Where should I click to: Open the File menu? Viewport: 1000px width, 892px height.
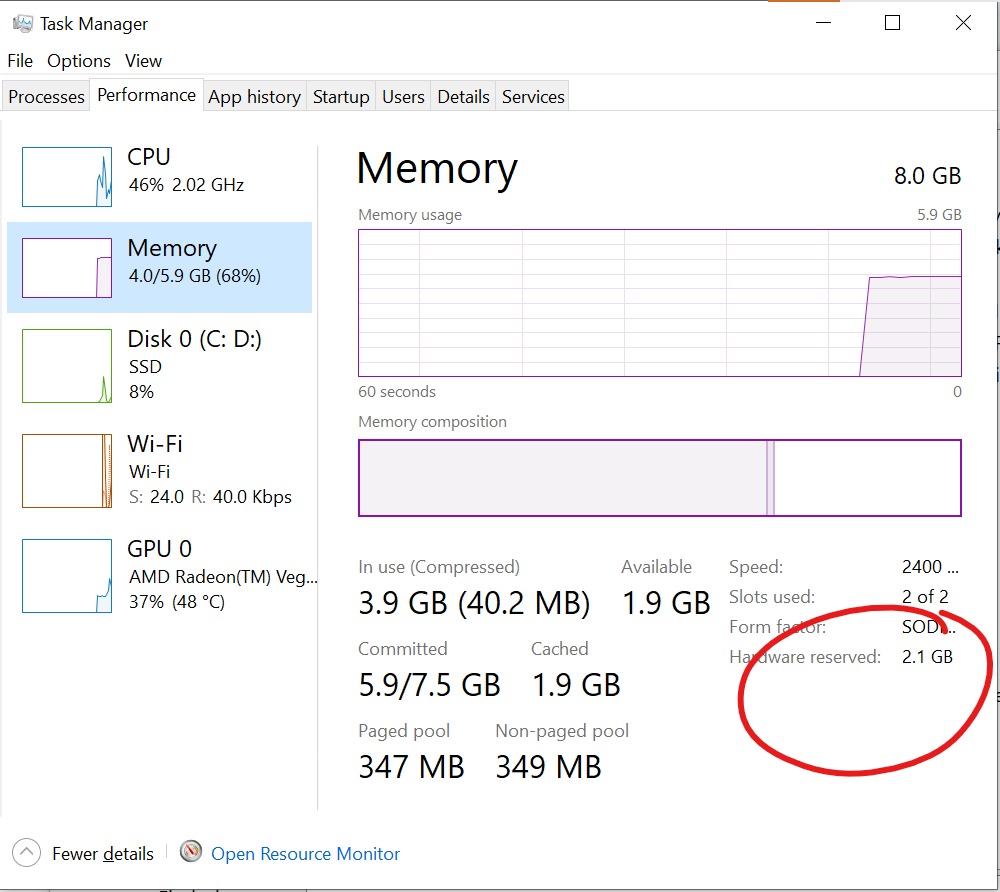[20, 61]
